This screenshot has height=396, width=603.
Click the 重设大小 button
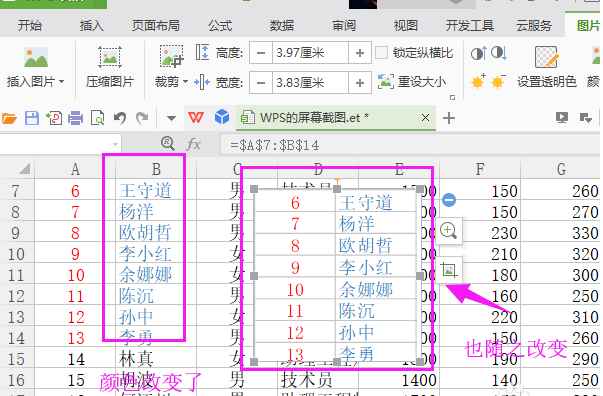click(412, 82)
